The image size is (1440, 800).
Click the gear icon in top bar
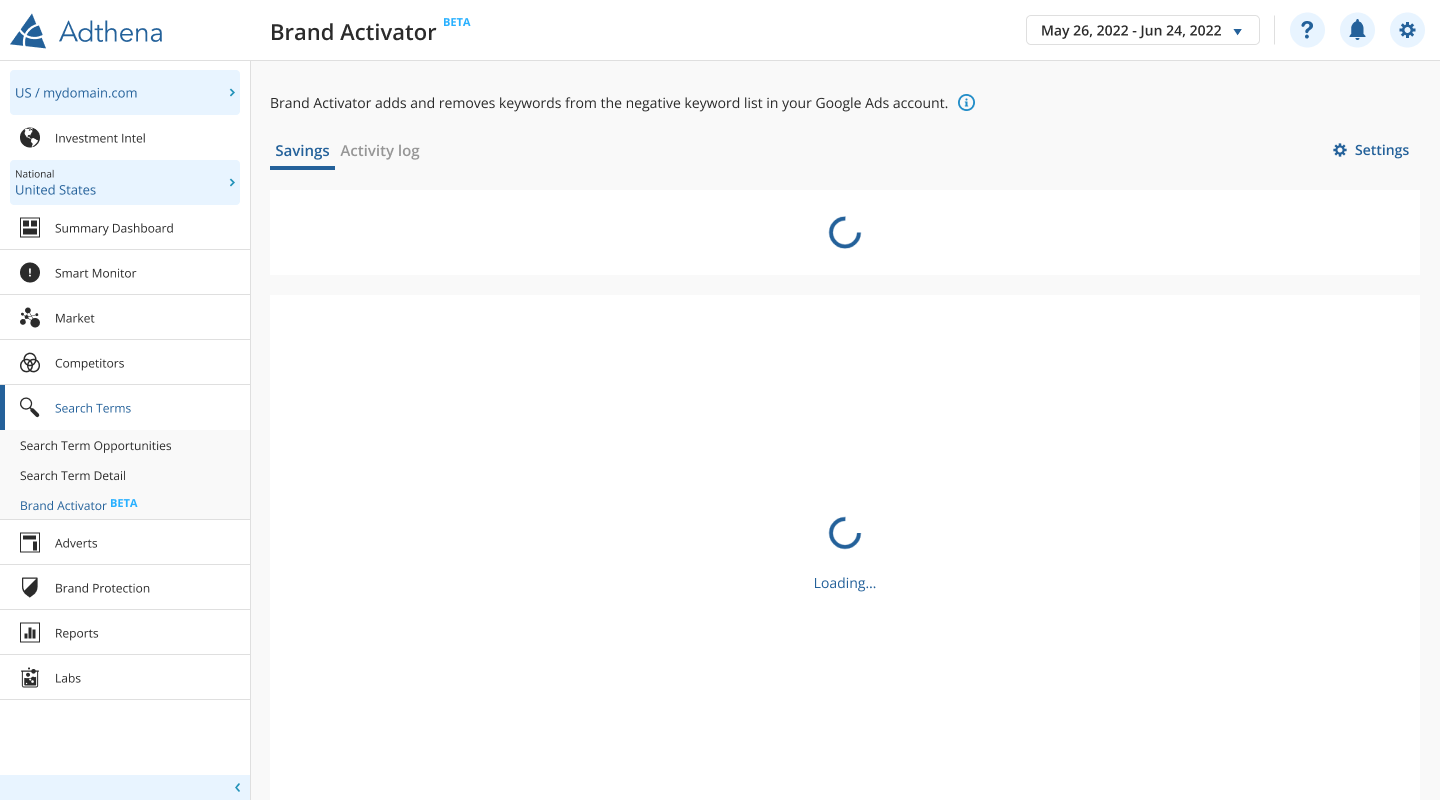pyautogui.click(x=1407, y=30)
